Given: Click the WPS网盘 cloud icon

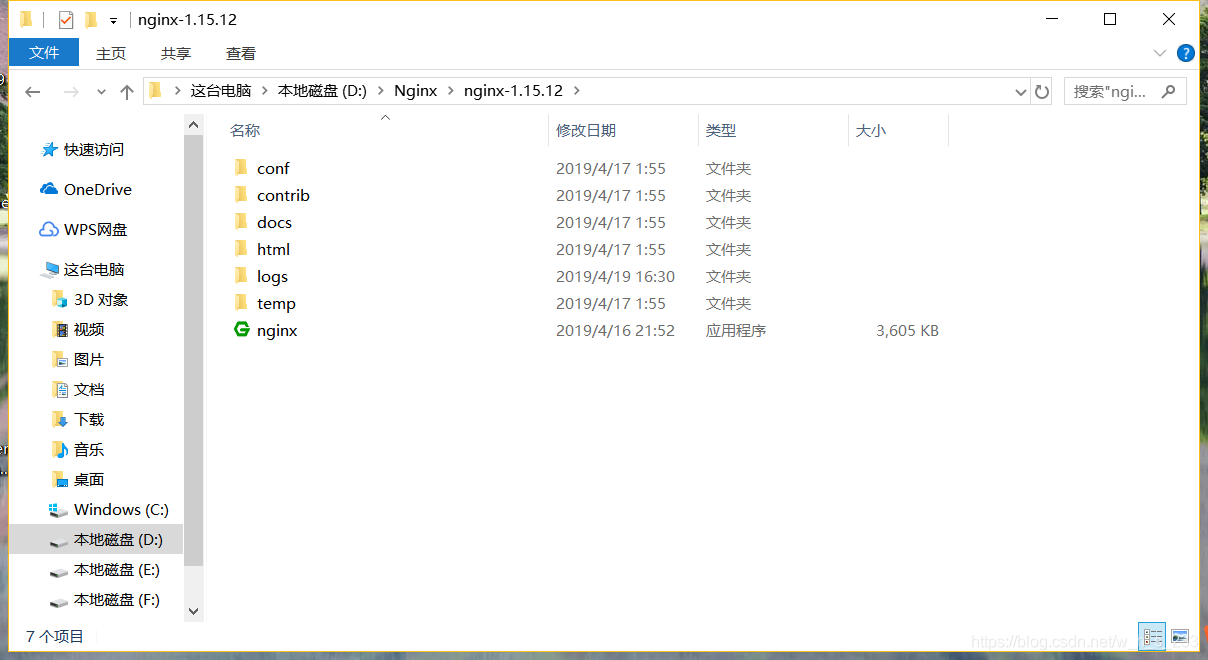Looking at the screenshot, I should click(49, 229).
